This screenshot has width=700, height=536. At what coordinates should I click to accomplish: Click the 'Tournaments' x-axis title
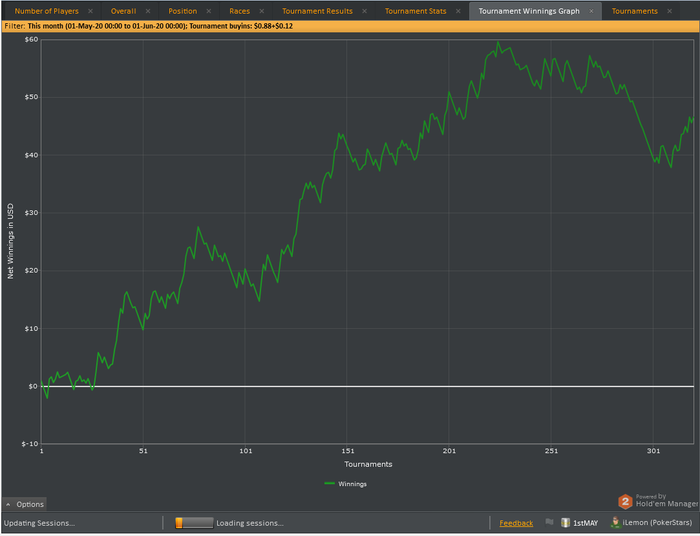tap(368, 464)
